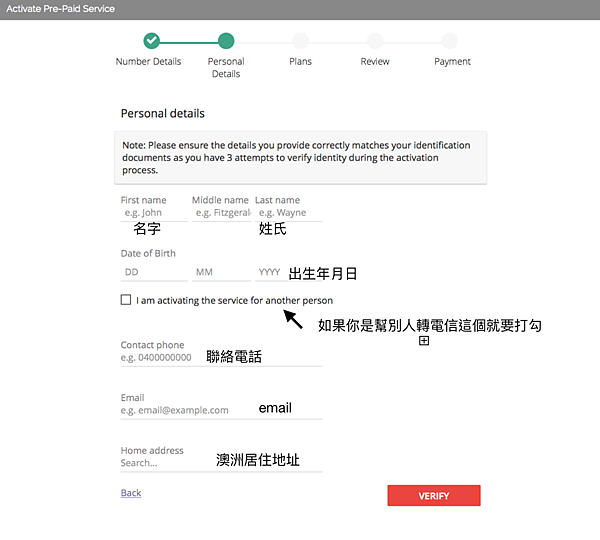This screenshot has height=540, width=600.
Task: Select the Number Details step label
Action: coord(149,62)
